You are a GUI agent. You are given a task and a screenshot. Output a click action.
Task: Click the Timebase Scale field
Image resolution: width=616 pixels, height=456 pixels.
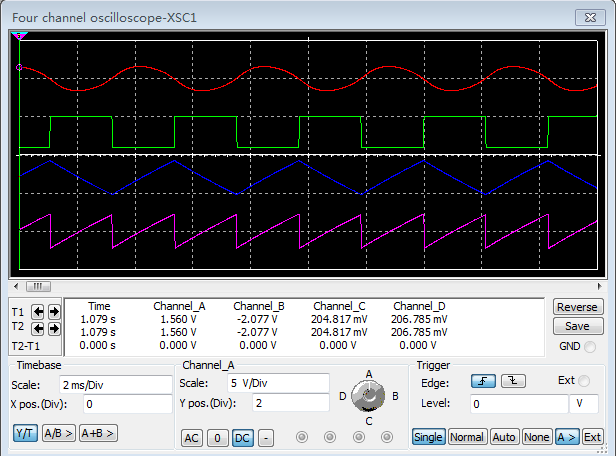pyautogui.click(x=116, y=385)
